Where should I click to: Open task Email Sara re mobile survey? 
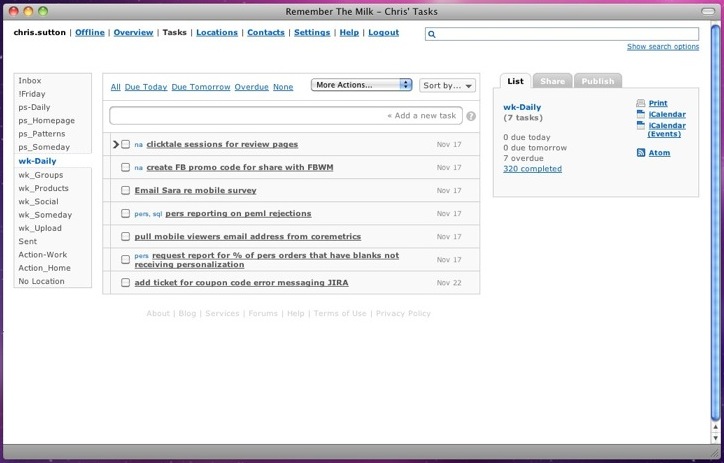click(x=195, y=191)
